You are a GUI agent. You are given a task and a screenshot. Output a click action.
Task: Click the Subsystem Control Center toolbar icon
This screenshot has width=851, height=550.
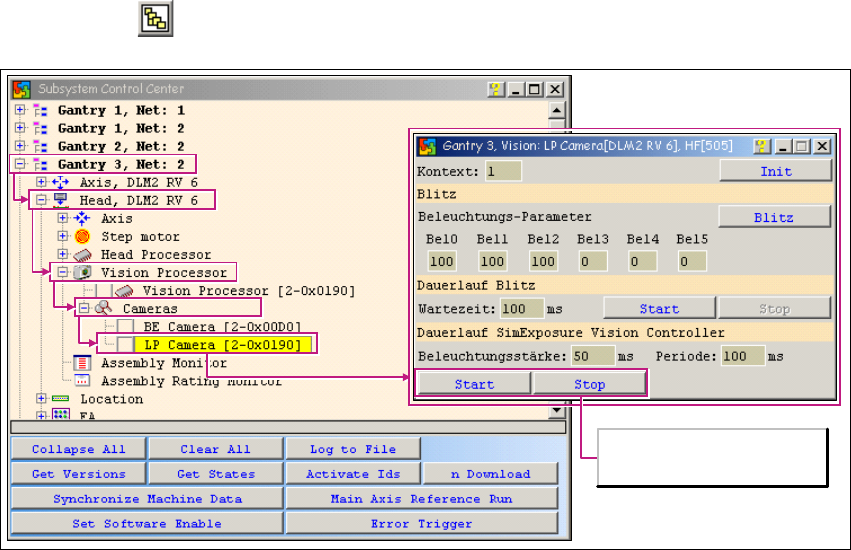(156, 19)
